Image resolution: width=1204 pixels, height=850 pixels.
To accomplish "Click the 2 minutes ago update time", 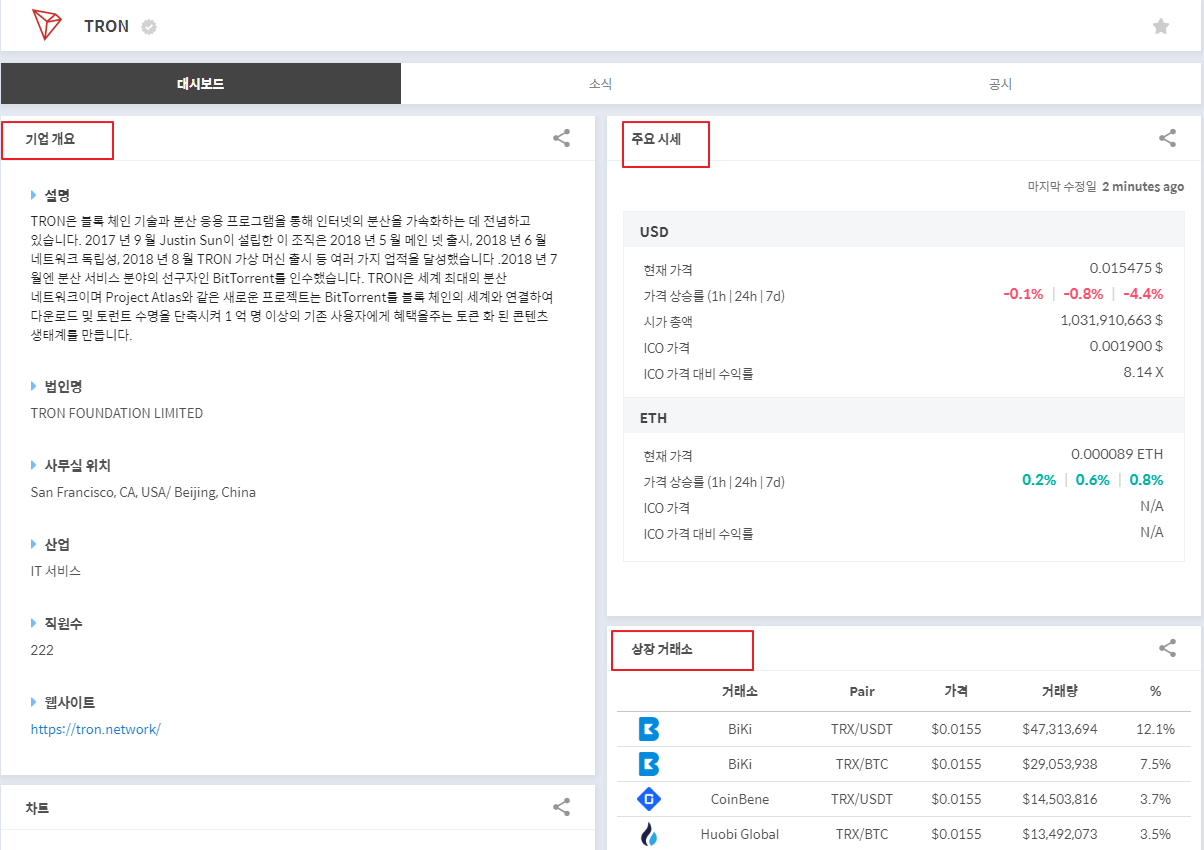I will (x=1143, y=186).
